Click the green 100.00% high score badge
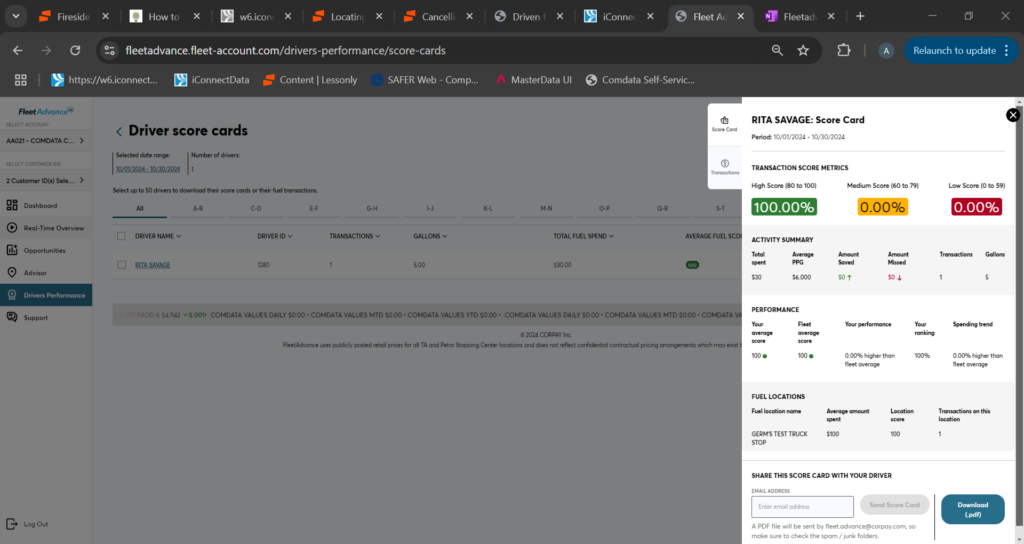Screen dimensions: 1024x544 pyautogui.click(x=784, y=207)
